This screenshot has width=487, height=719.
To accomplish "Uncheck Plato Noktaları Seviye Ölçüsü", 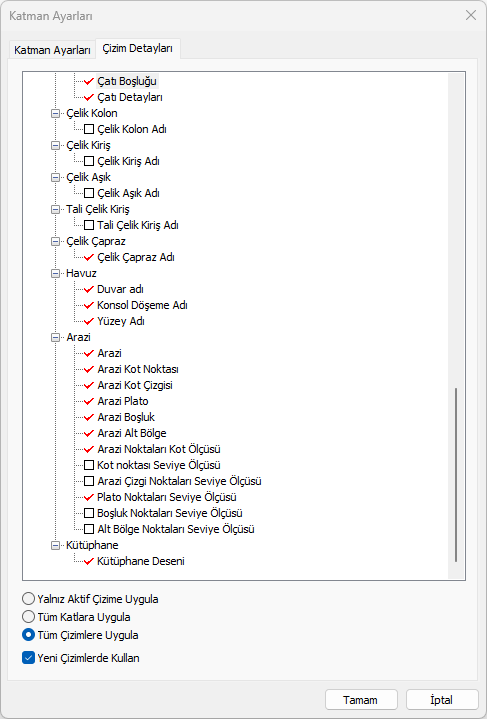I will click(89, 498).
